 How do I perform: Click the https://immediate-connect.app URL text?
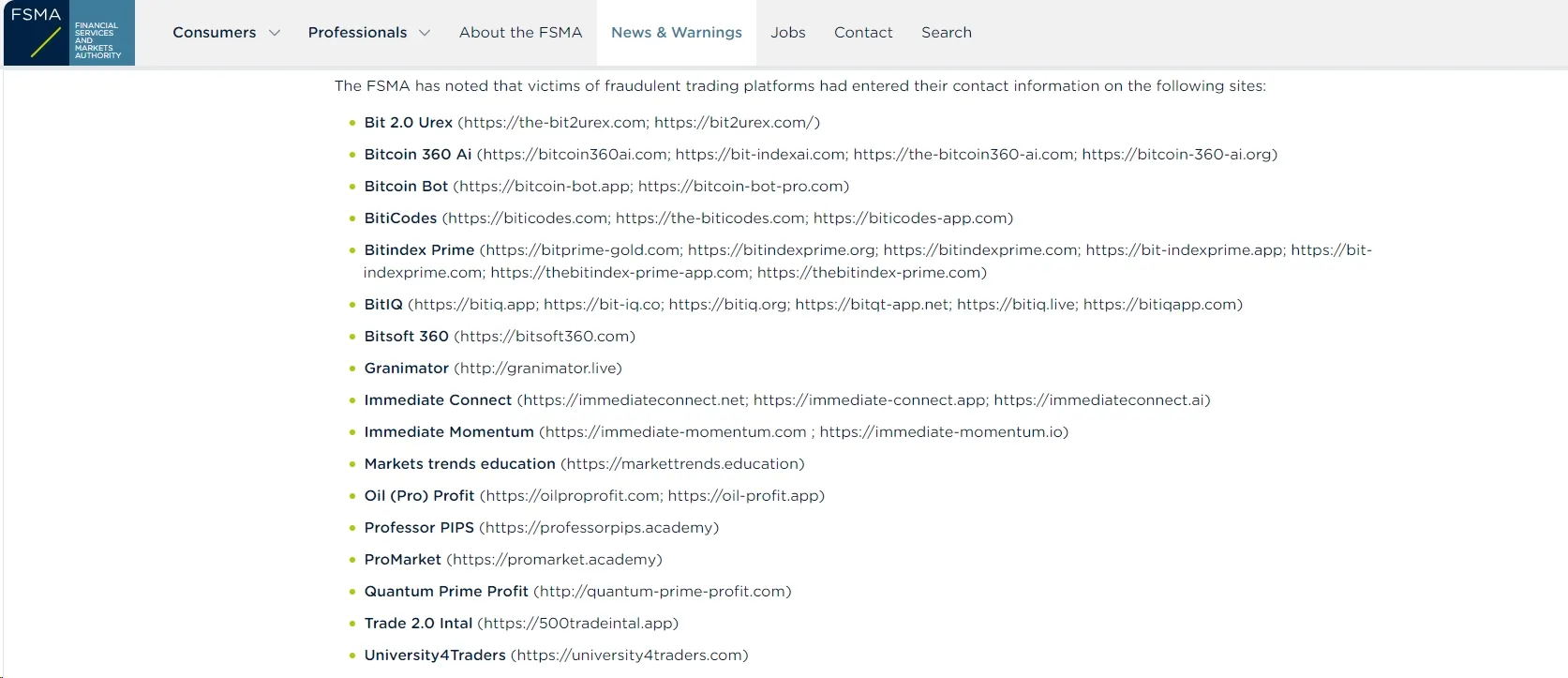pos(869,400)
